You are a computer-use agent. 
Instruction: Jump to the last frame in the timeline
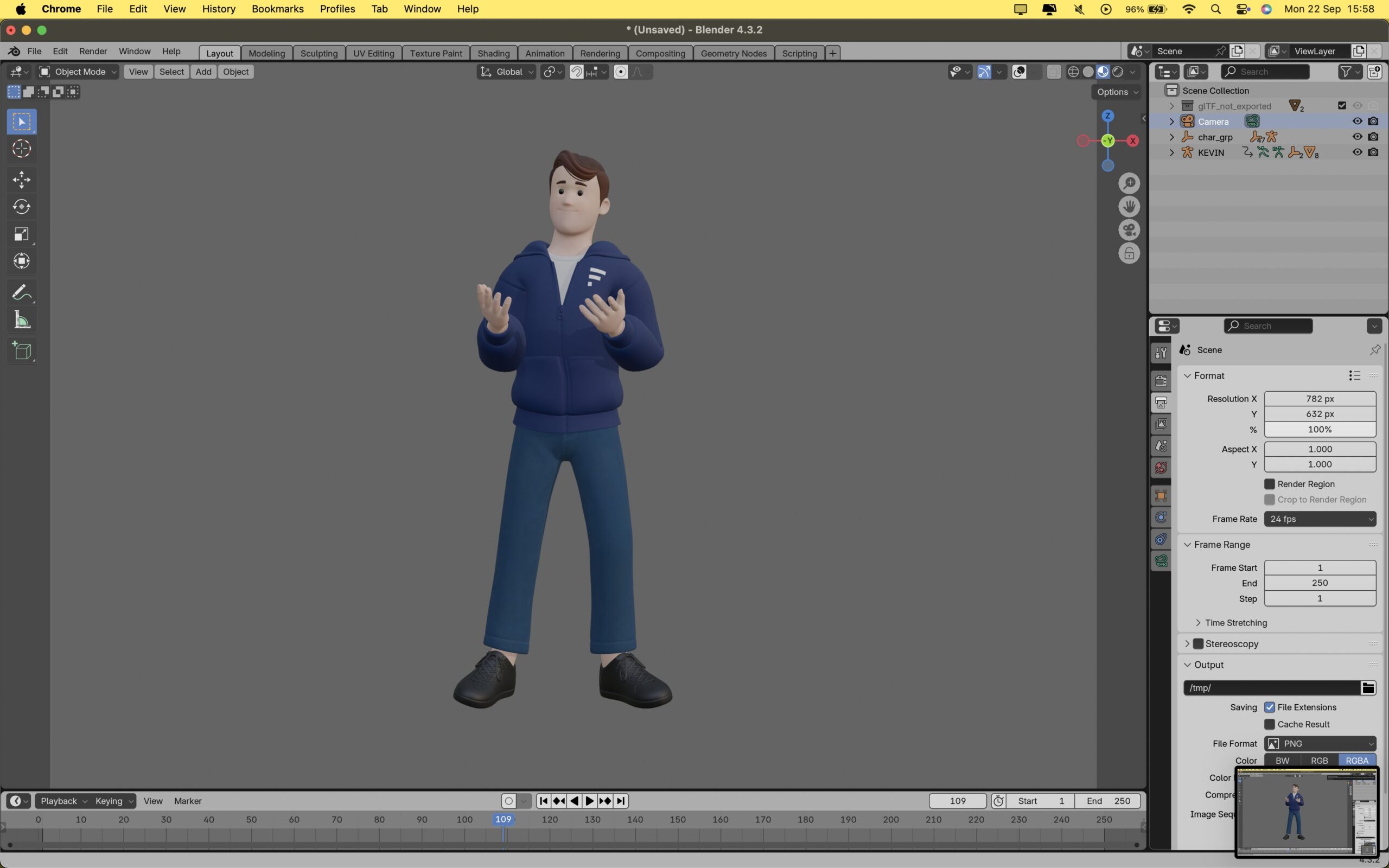pyautogui.click(x=621, y=801)
